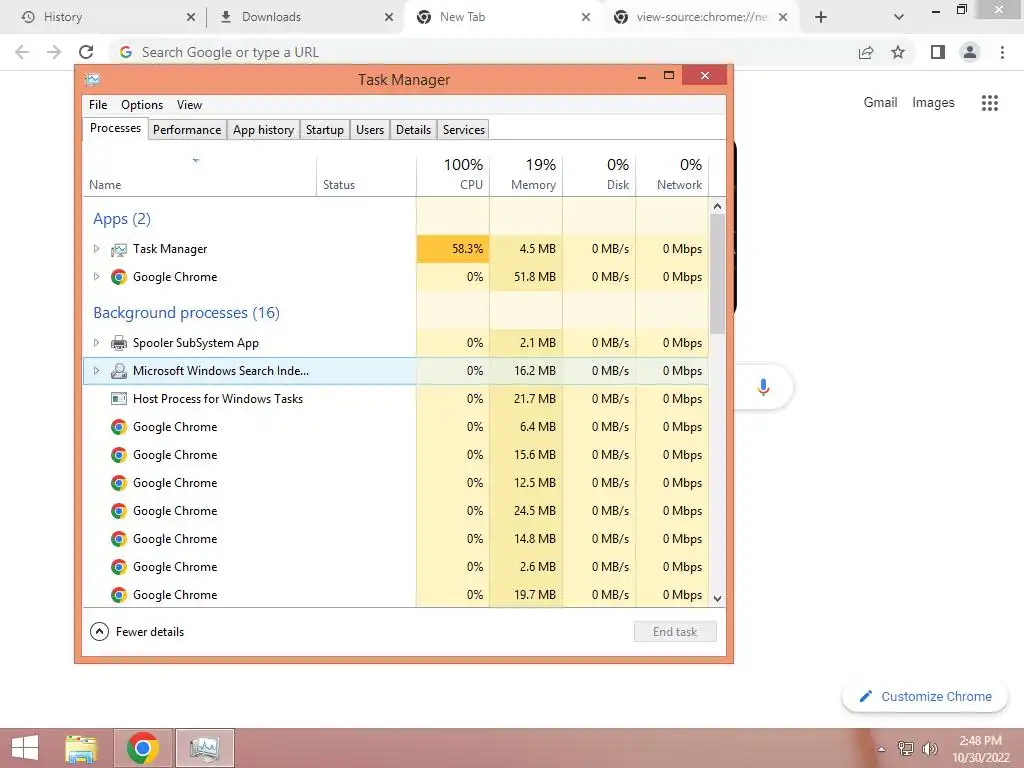
Task: Bookmark this tab with the star icon
Action: pos(898,52)
